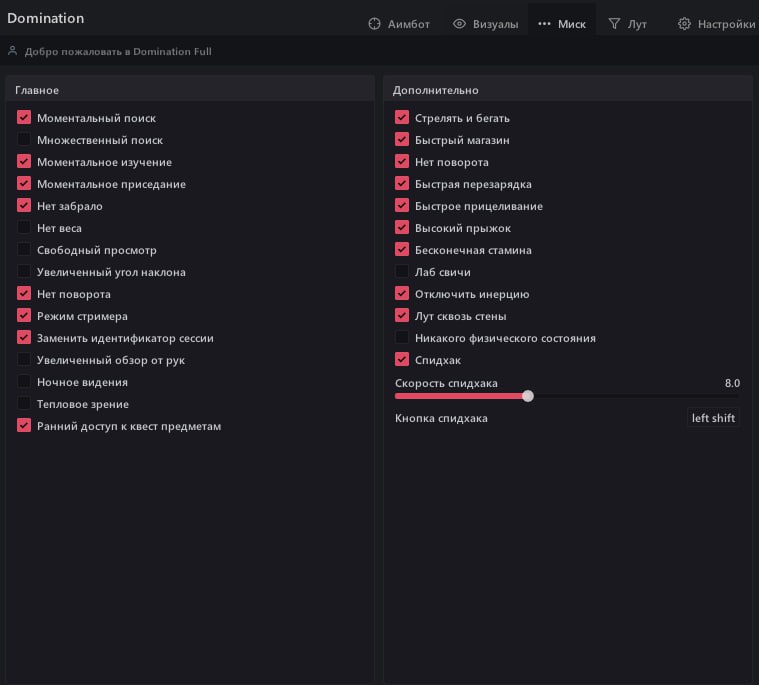Click the Скорость спидхака slider handle
The width and height of the screenshot is (759, 685).
[x=528, y=396]
